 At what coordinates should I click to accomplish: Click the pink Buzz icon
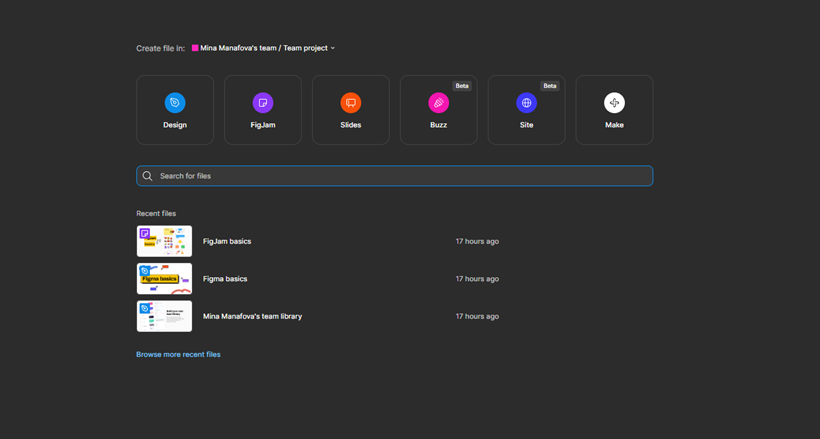point(438,103)
